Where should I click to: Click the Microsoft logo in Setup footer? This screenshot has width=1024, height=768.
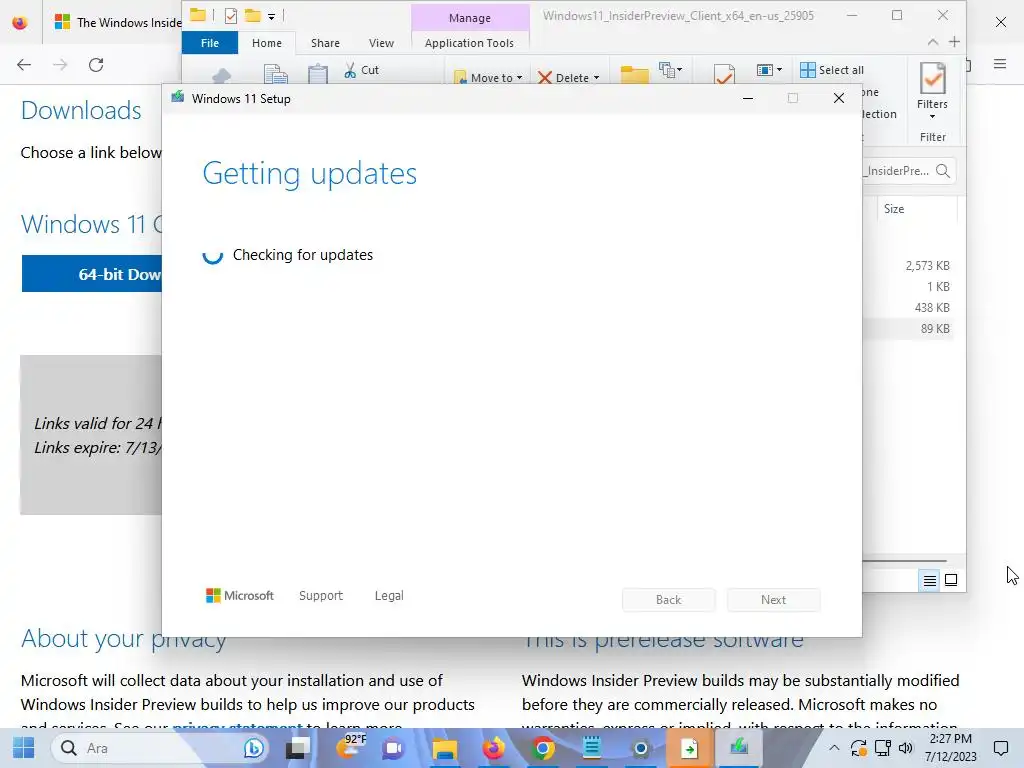(240, 596)
